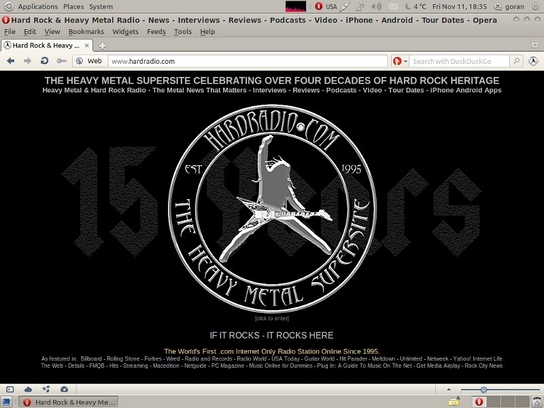Image resolution: width=544 pixels, height=408 pixels.
Task: Go back with the Back arrow
Action: pos(11,61)
